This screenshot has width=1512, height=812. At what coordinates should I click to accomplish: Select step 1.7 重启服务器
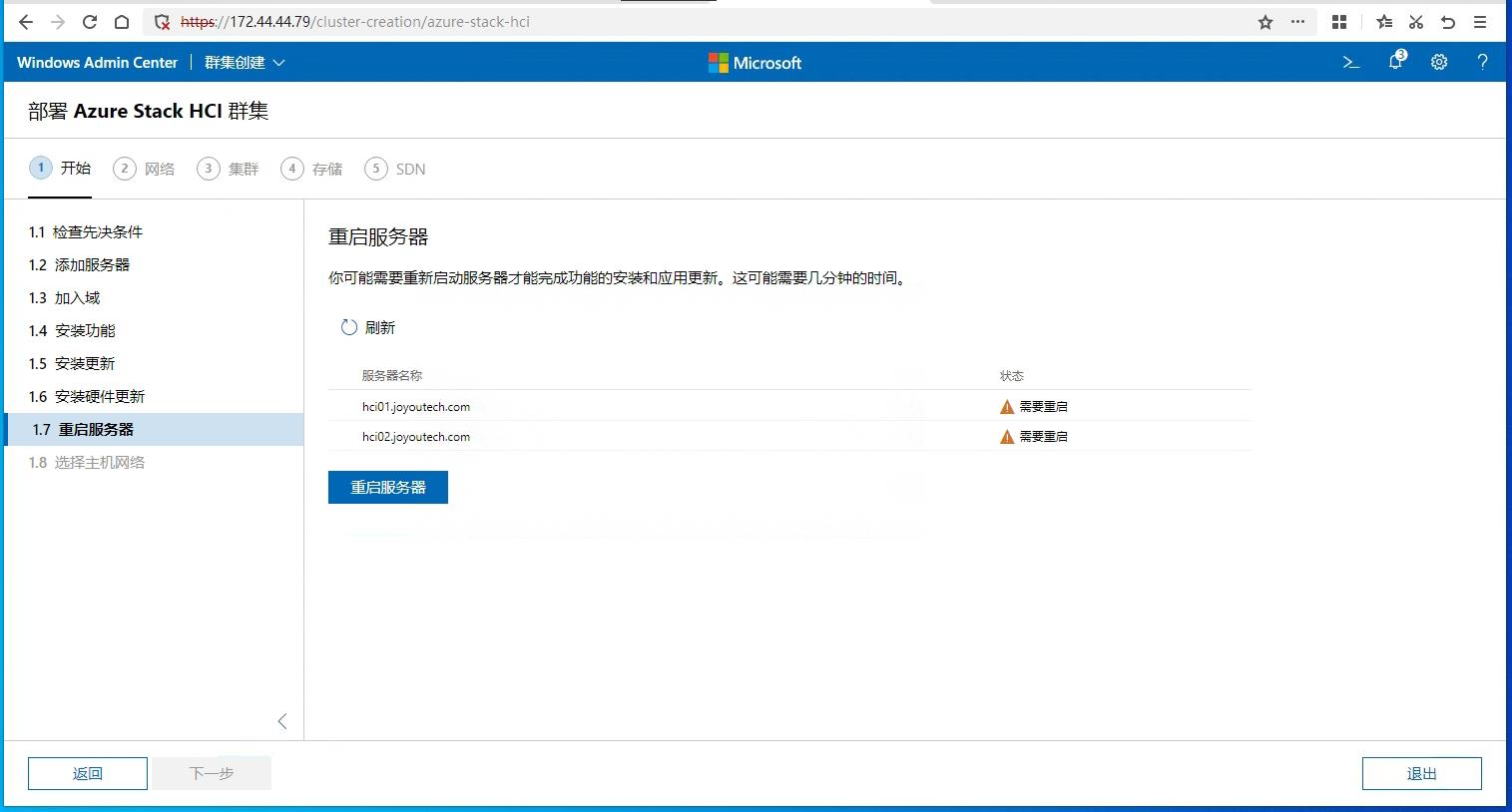coord(154,429)
